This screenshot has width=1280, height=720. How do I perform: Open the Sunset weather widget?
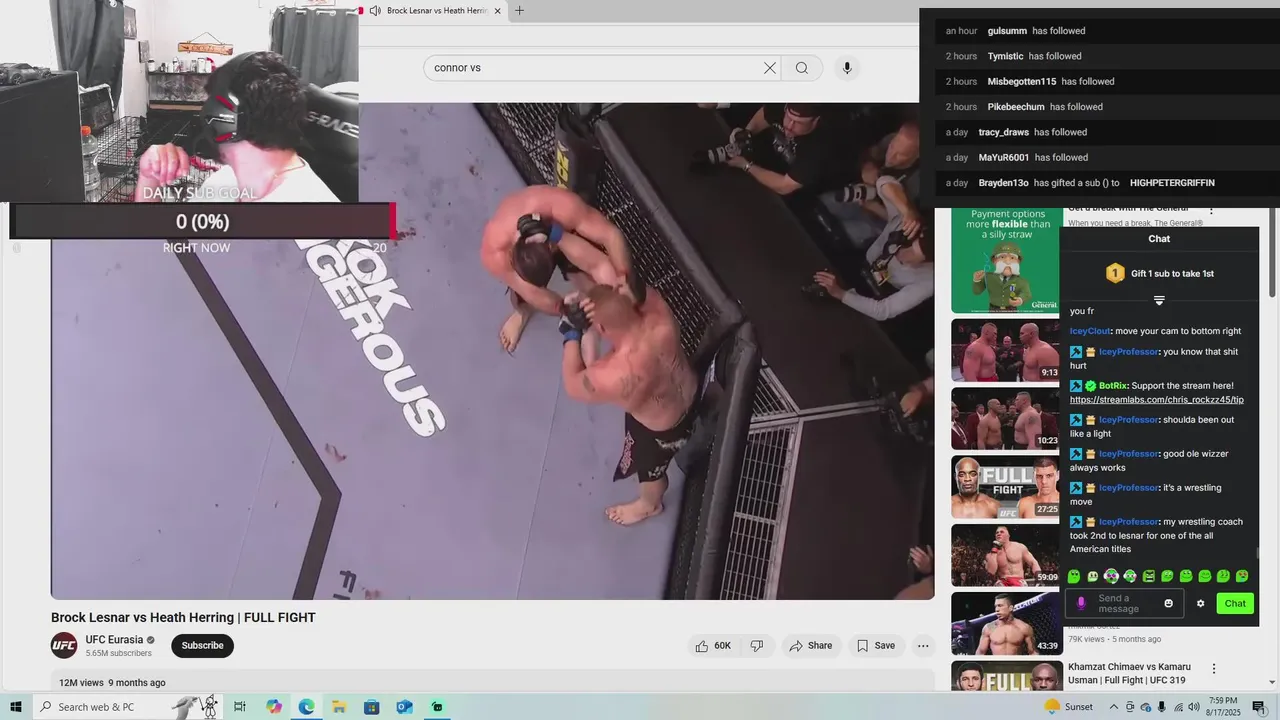coord(1069,707)
